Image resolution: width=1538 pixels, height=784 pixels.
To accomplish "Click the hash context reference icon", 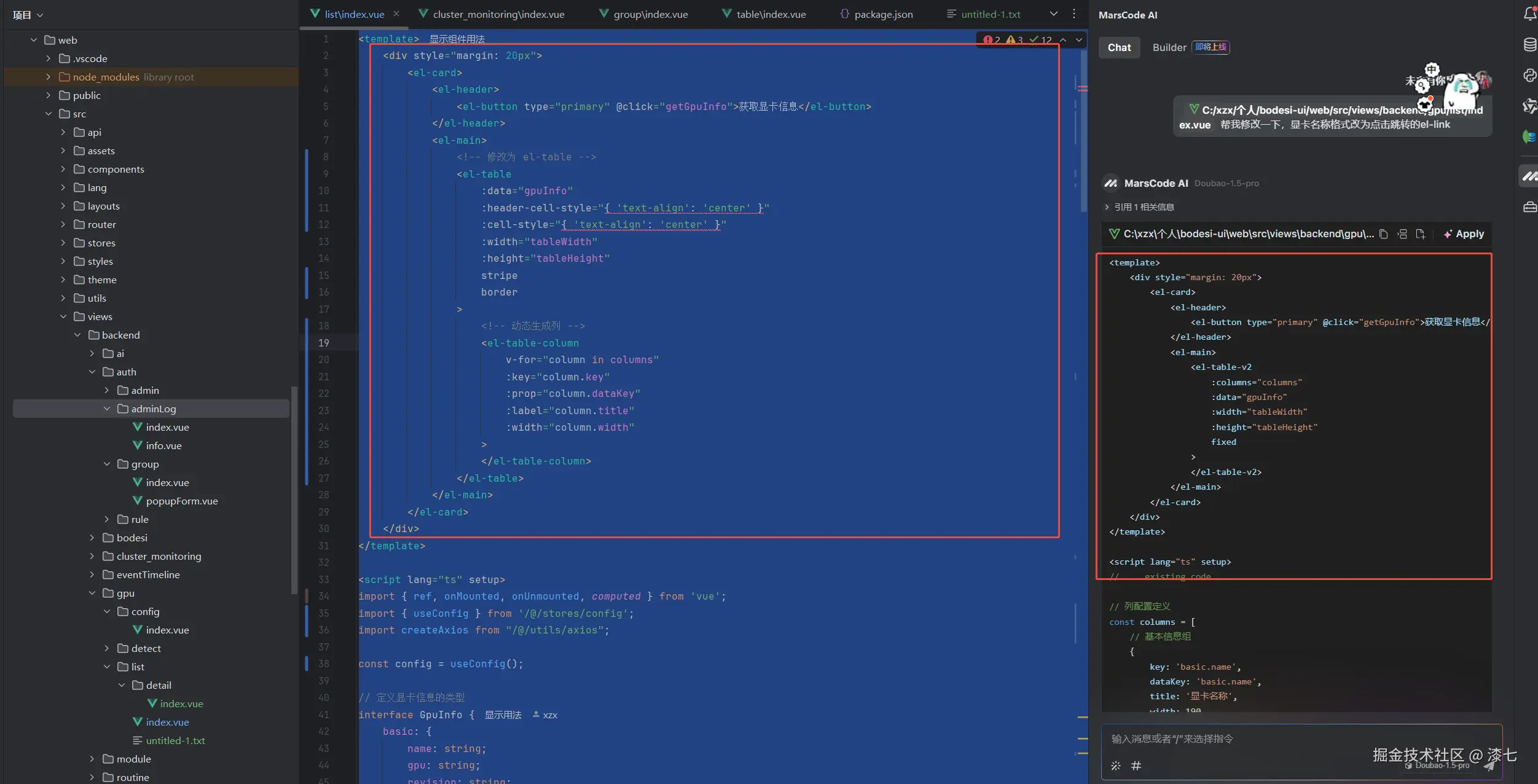I will point(1136,766).
